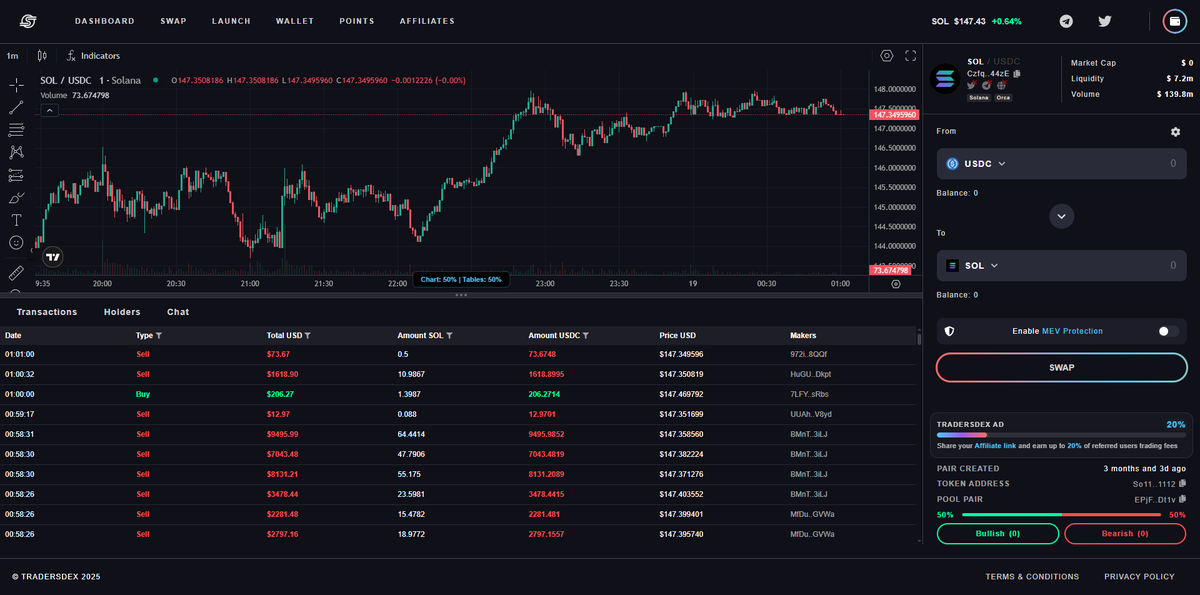Collapse the chart legend arrow
Viewport: 1200px width, 595px height.
click(49, 110)
